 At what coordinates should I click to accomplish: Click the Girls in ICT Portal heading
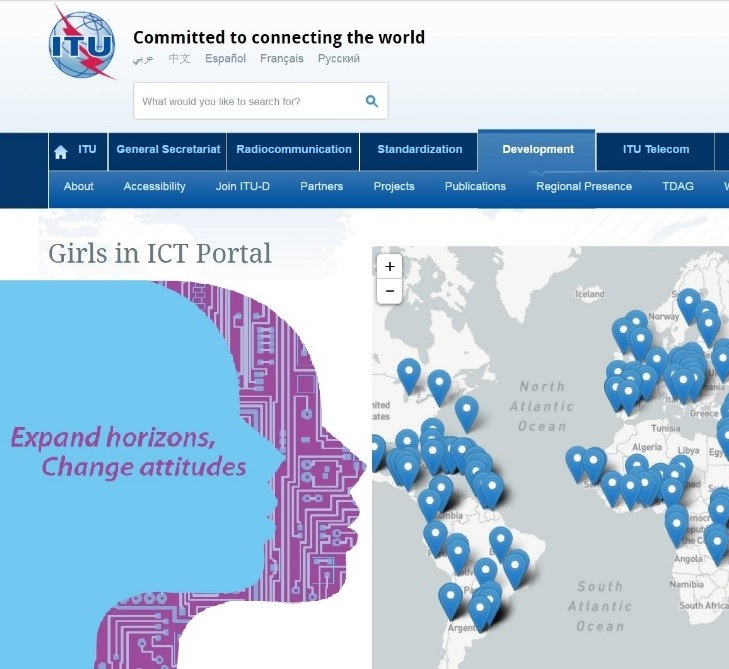(159, 254)
